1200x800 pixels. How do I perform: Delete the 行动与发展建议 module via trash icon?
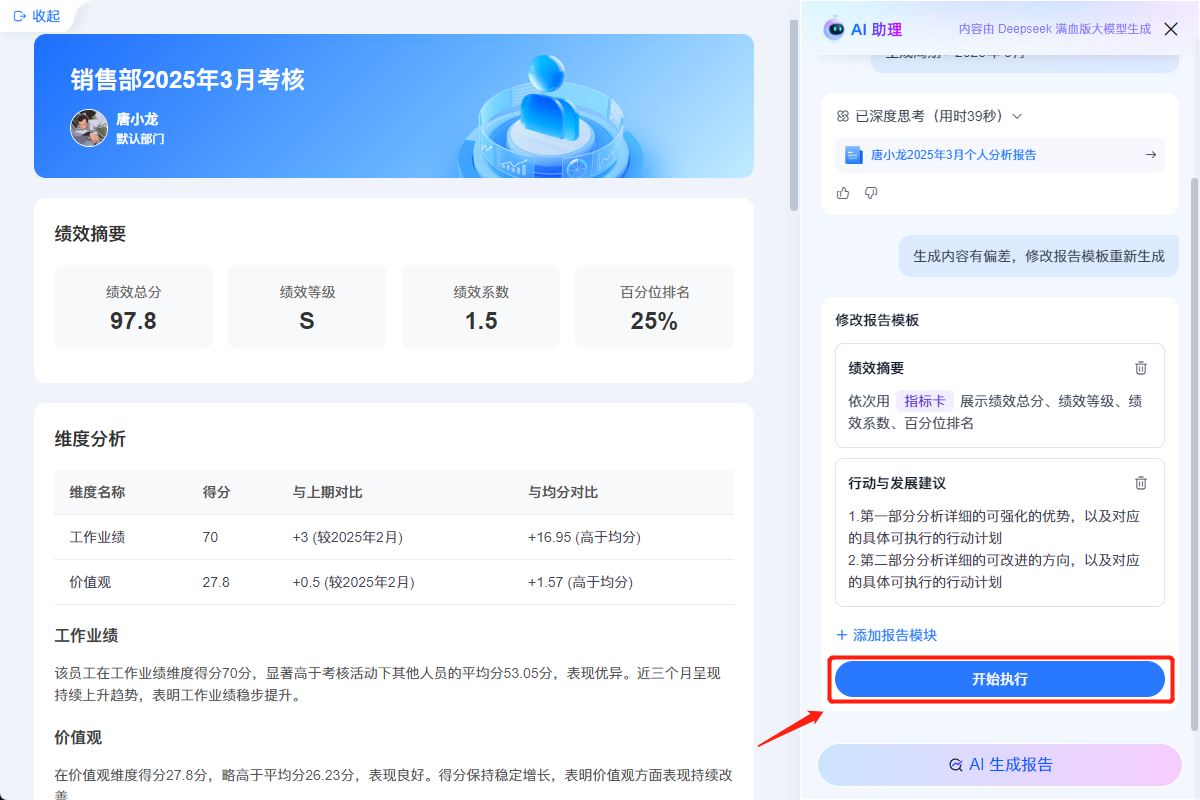(x=1141, y=482)
